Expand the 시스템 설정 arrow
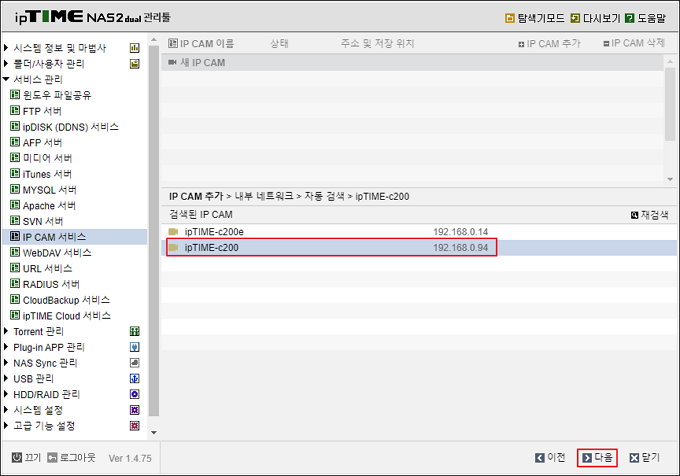 point(6,410)
